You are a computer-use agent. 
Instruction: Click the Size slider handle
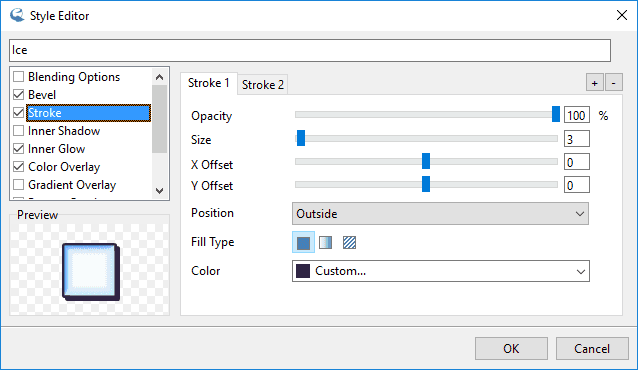[301, 138]
